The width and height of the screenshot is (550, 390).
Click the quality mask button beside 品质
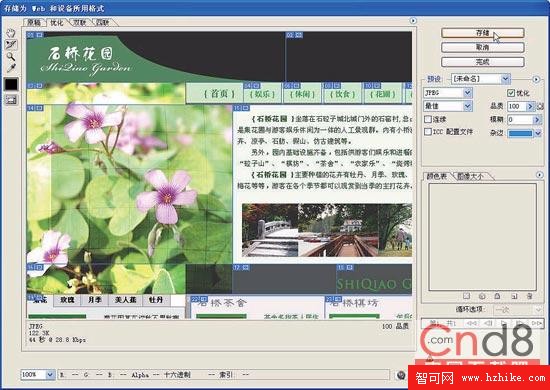(540, 106)
